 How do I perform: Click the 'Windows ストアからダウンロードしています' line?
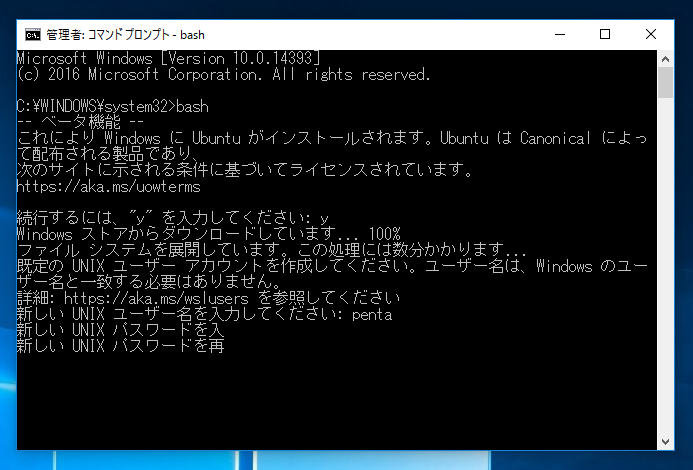pos(209,233)
